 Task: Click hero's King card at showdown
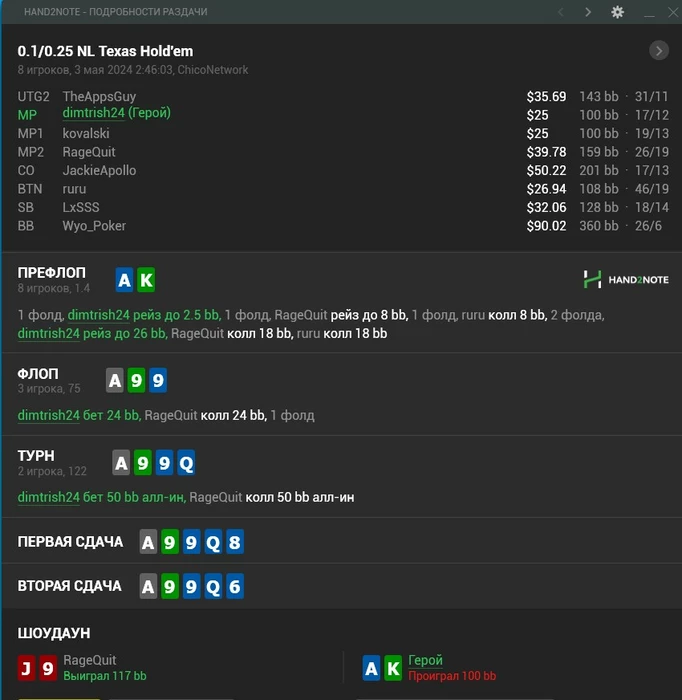click(393, 668)
